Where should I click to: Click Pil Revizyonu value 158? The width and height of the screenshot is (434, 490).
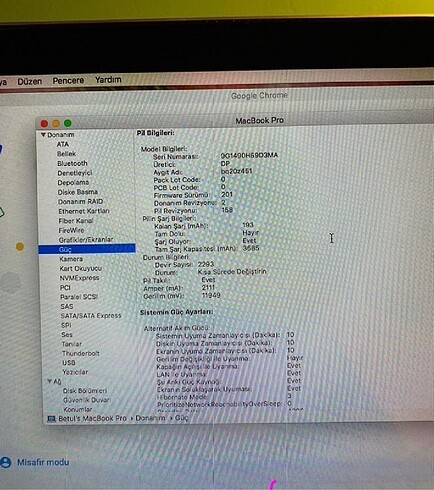coord(227,210)
